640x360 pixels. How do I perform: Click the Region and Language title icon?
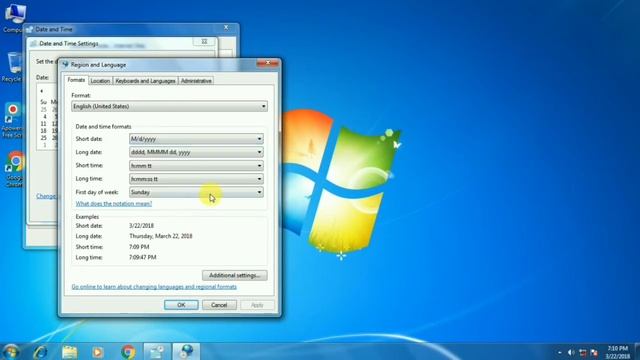coord(65,64)
